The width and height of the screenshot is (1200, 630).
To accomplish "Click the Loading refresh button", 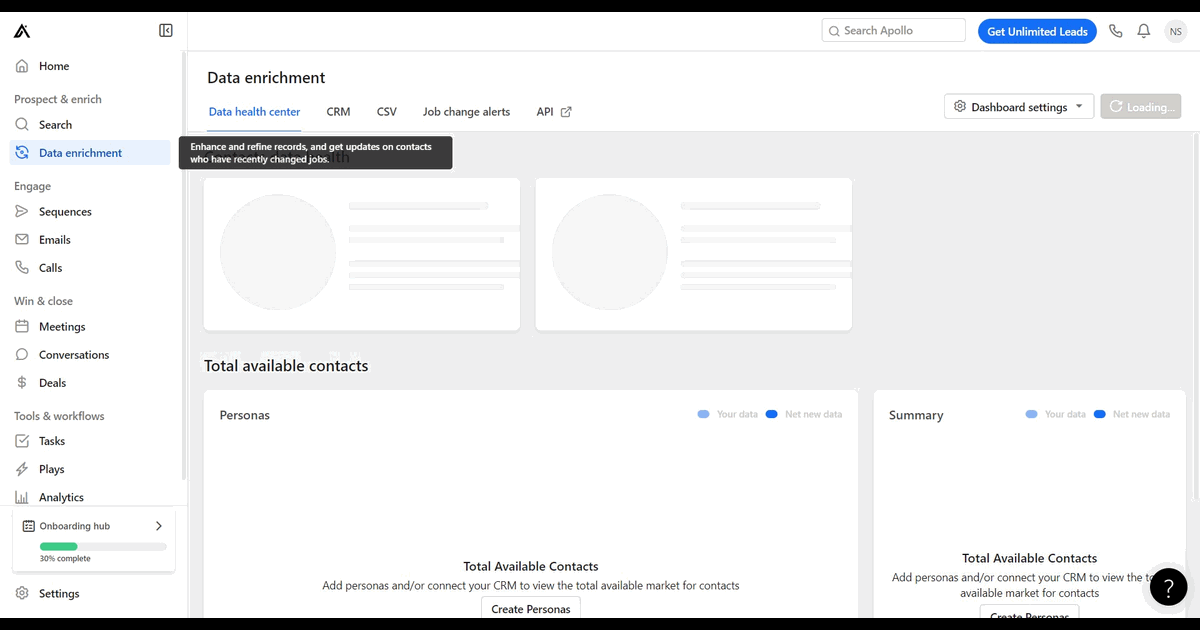I will pyautogui.click(x=1141, y=107).
